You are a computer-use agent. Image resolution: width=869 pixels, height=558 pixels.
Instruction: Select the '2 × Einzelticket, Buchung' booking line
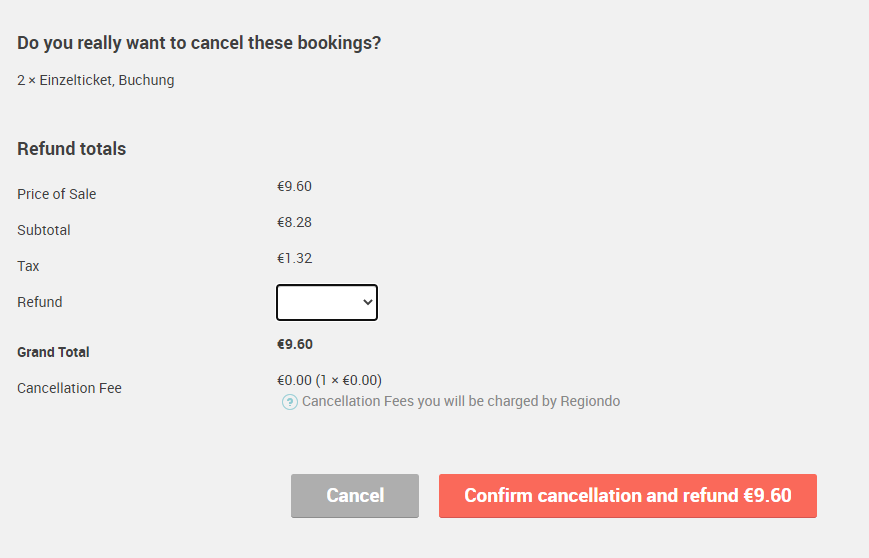[x=96, y=80]
